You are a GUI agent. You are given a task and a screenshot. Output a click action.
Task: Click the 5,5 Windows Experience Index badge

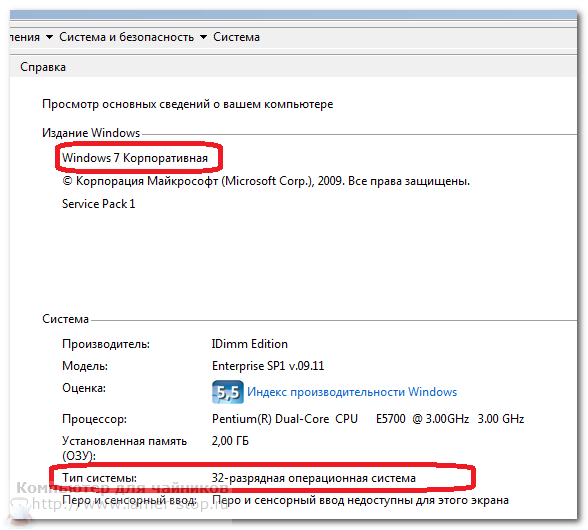coord(228,392)
